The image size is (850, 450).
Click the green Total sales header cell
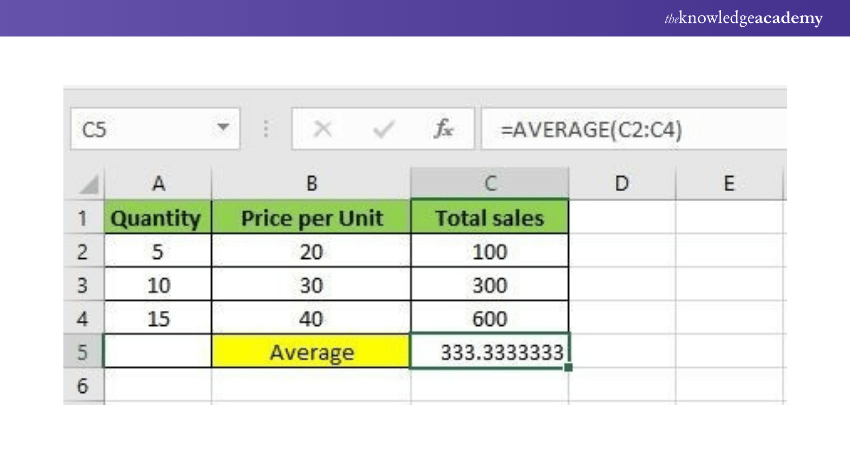[x=490, y=218]
